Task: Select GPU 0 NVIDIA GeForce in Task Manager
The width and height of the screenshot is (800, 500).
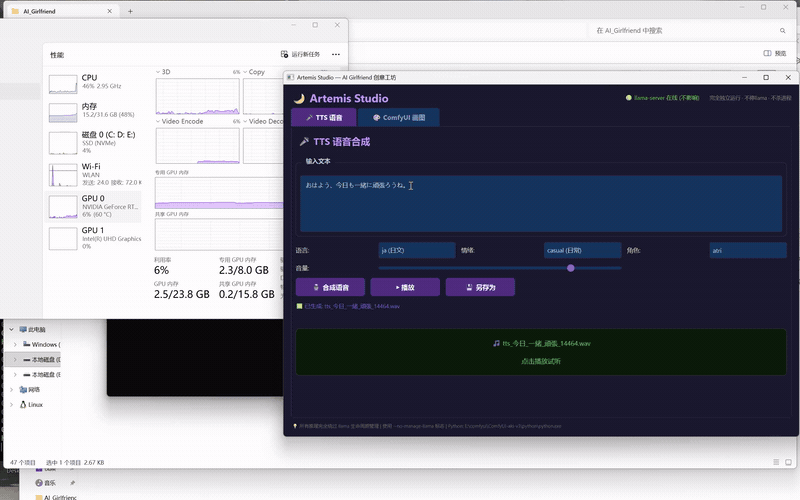Action: click(x=93, y=207)
